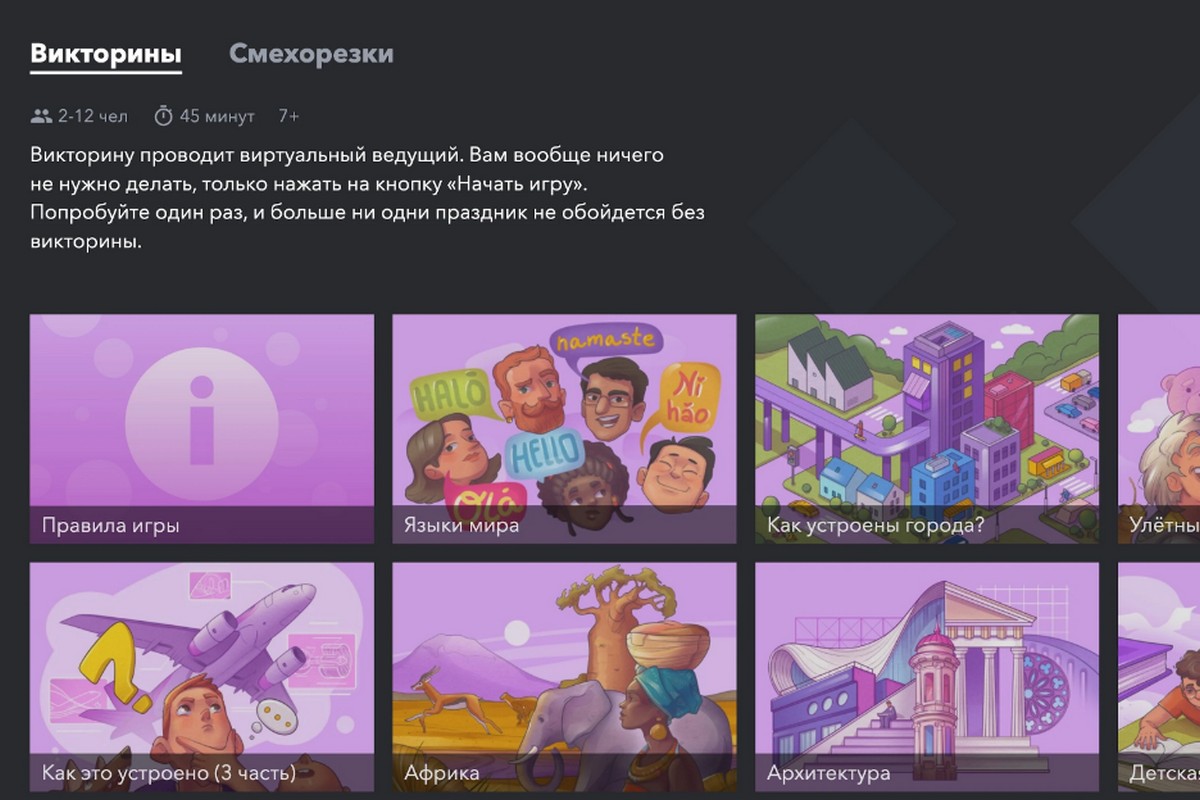Switch to the Викторины tab
Screen dimensions: 1200x800
(x=106, y=54)
